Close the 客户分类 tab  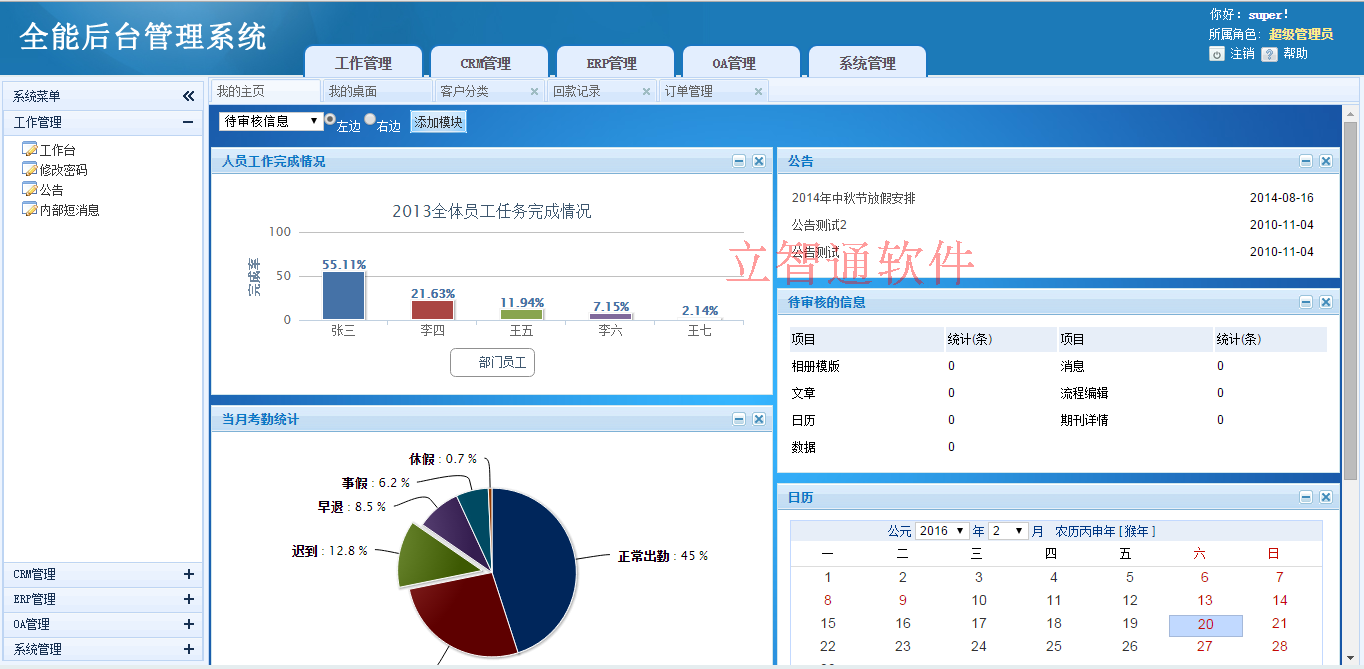click(534, 91)
